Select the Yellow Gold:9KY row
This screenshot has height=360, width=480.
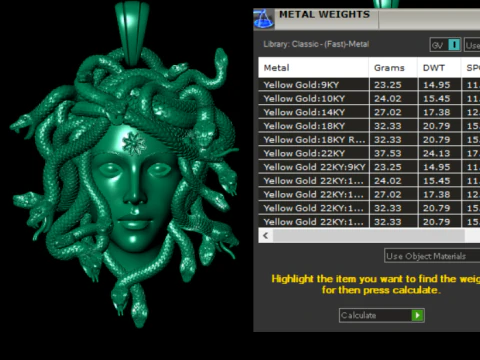click(369, 85)
